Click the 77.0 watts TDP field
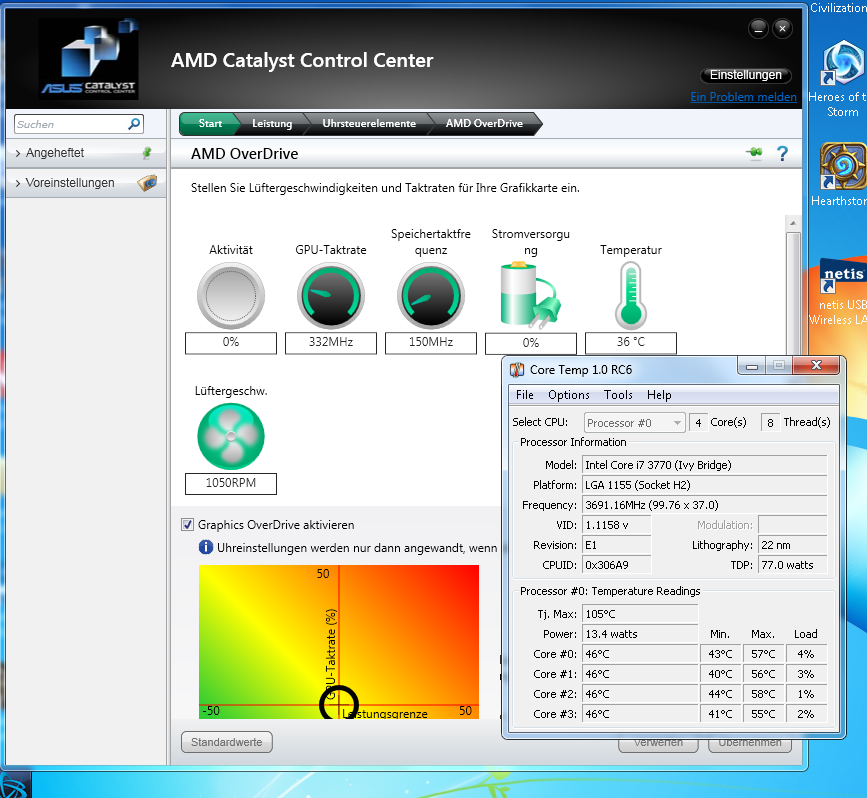The width and height of the screenshot is (867, 798). pyautogui.click(x=792, y=565)
